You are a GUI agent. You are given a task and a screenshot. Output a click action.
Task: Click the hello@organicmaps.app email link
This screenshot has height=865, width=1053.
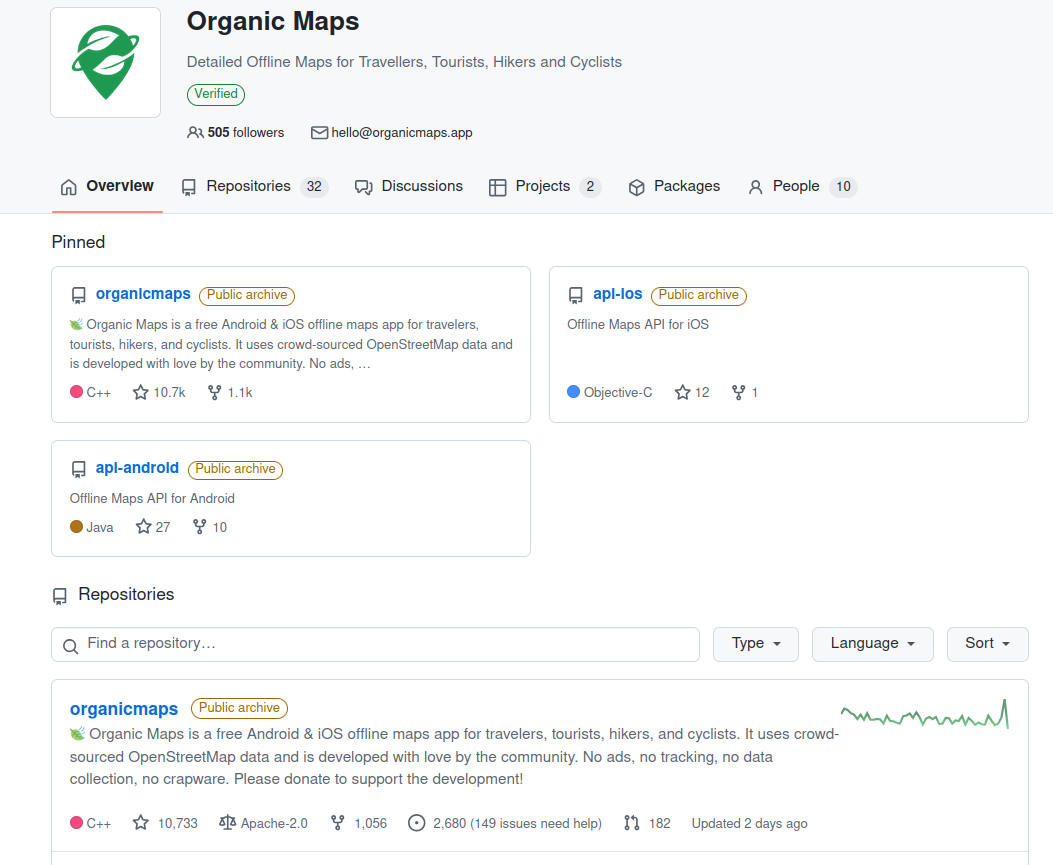401,133
